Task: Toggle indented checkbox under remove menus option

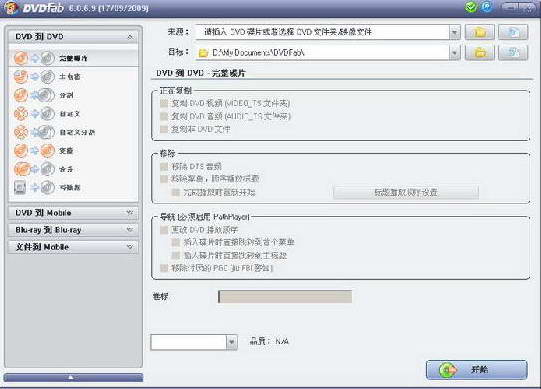Action: 176,192
